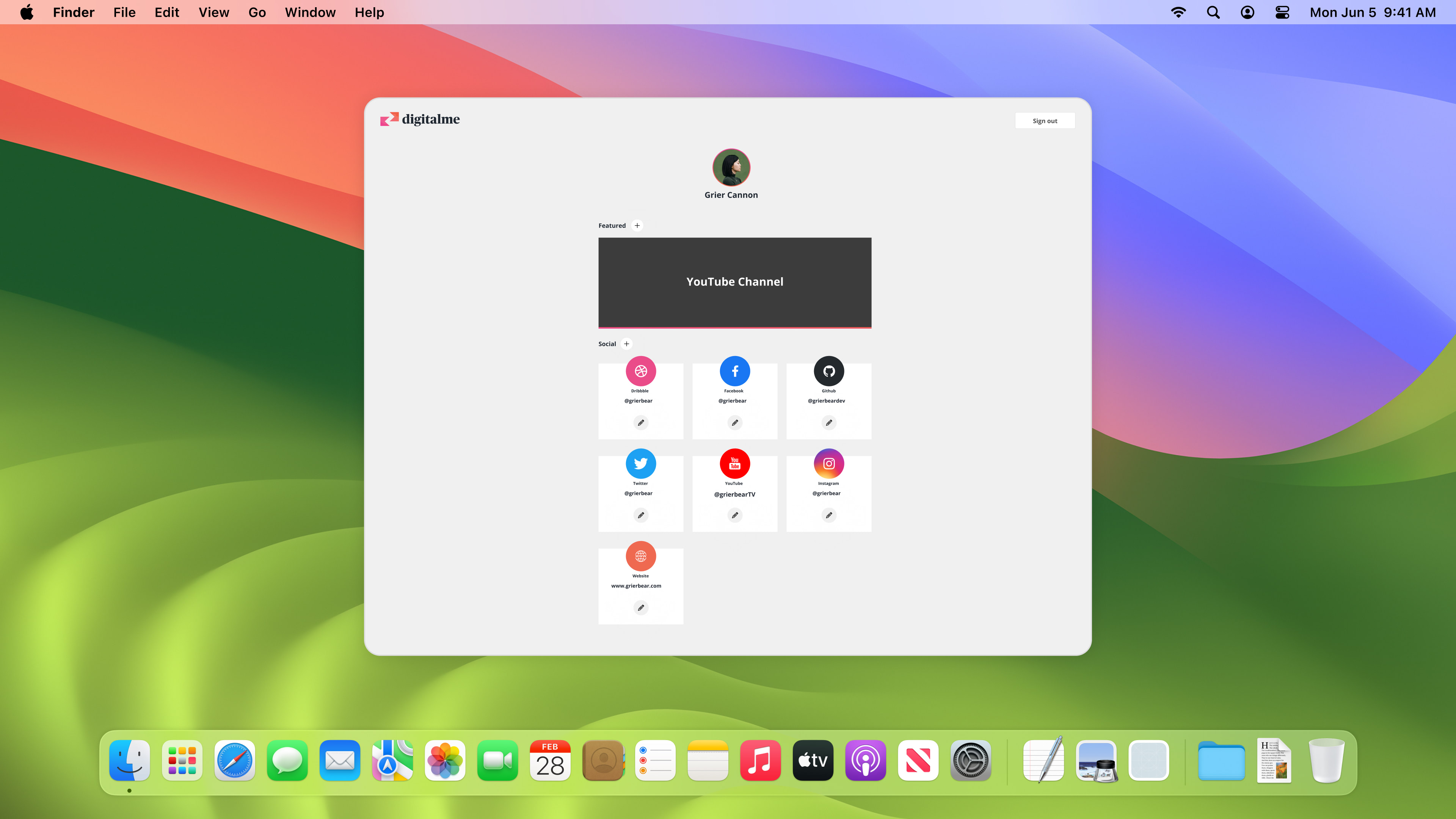This screenshot has height=819, width=1456.
Task: Click the @grierbeardev Github handle
Action: 826,401
